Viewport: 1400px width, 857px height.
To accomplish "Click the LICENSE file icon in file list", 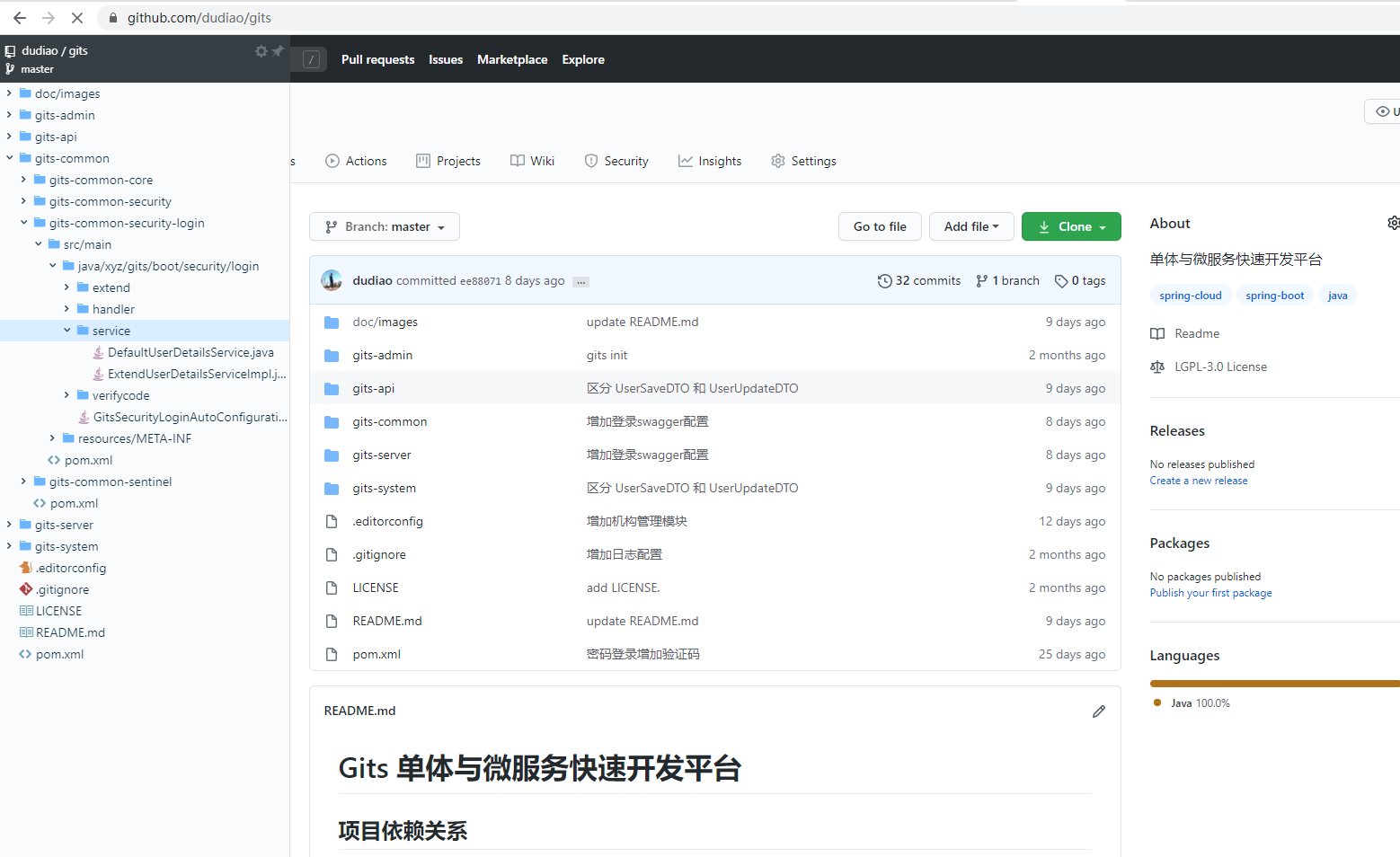I will 332,588.
